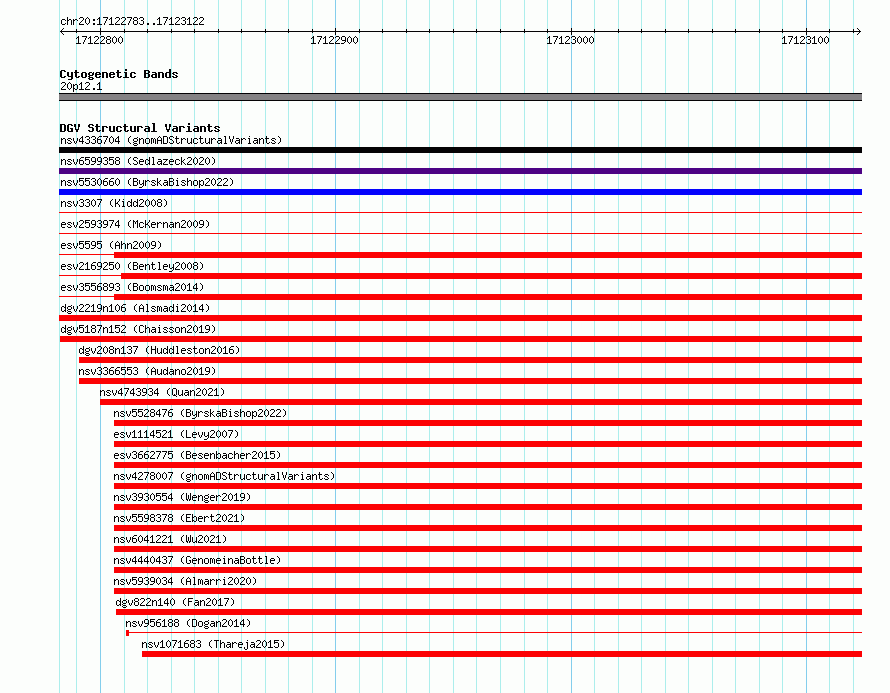The height and width of the screenshot is (693, 890).
Task: Click the thin red line under nsv956188
Action: (494, 632)
